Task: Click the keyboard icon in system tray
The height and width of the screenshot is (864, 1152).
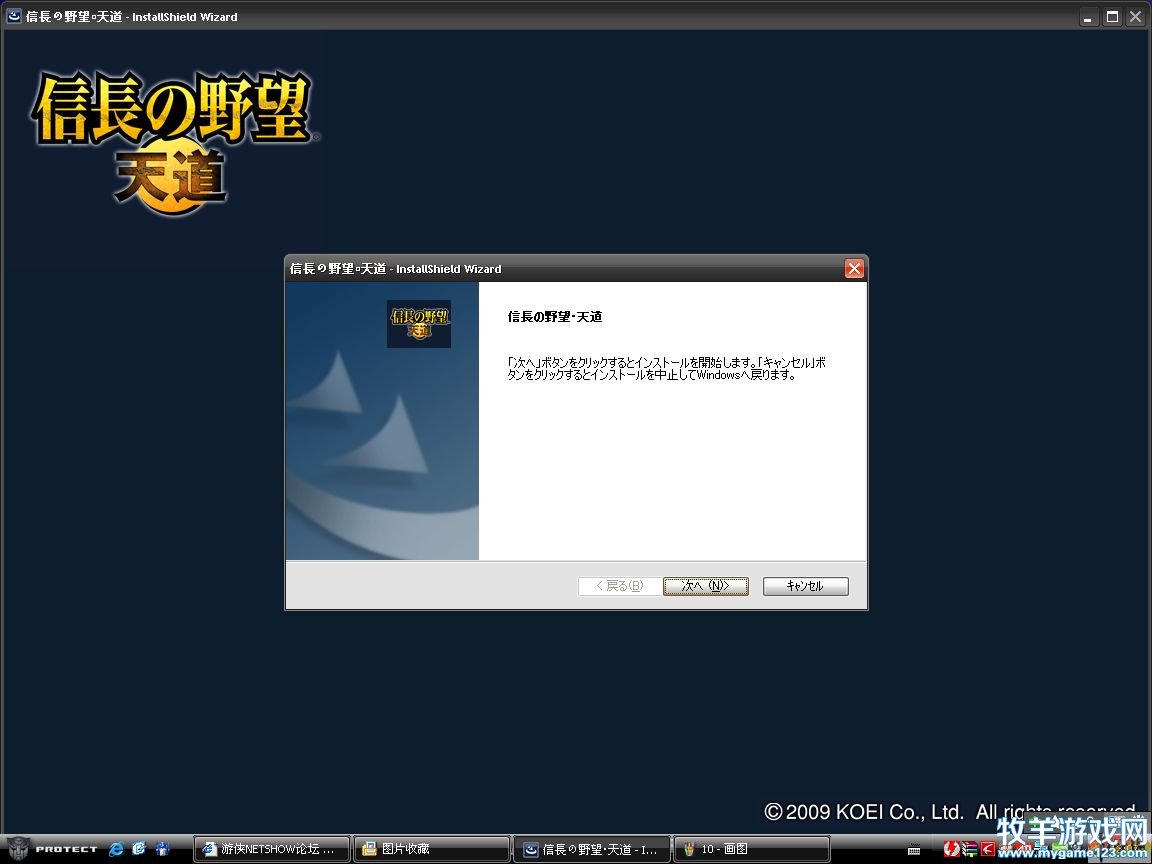Action: click(x=914, y=850)
